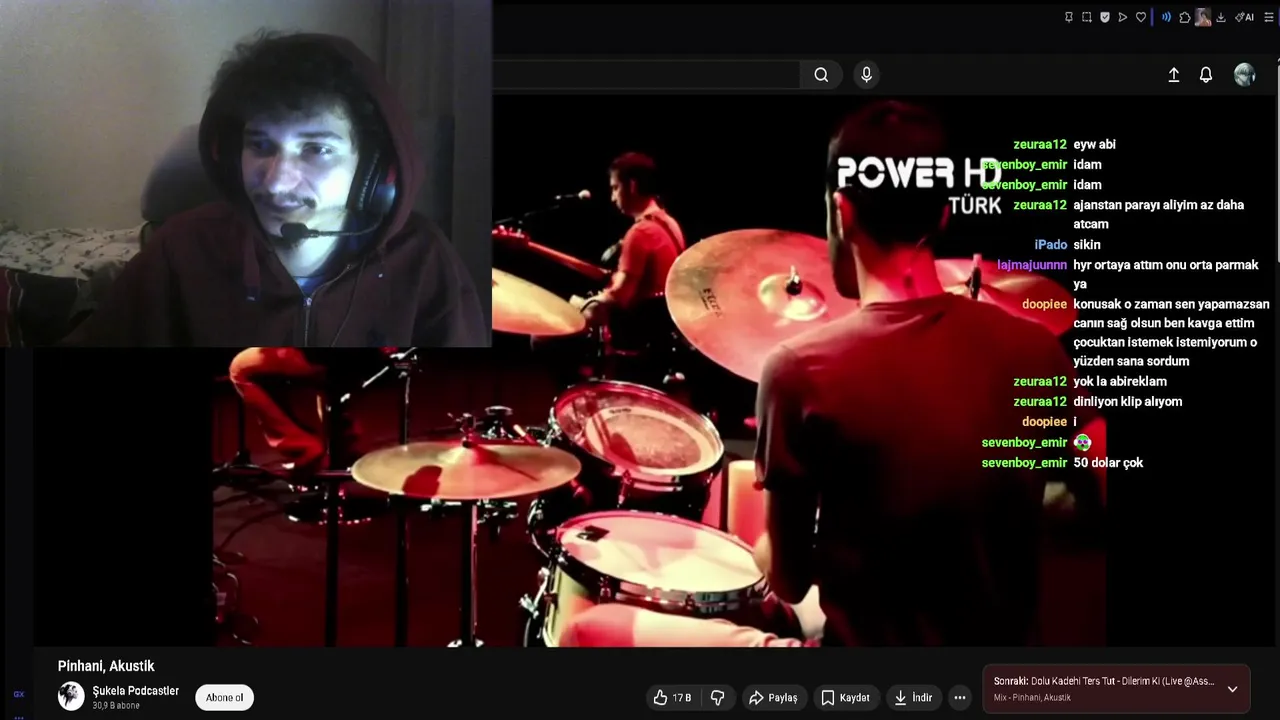
Task: Open the browser extensions cube icon
Action: 1185,17
